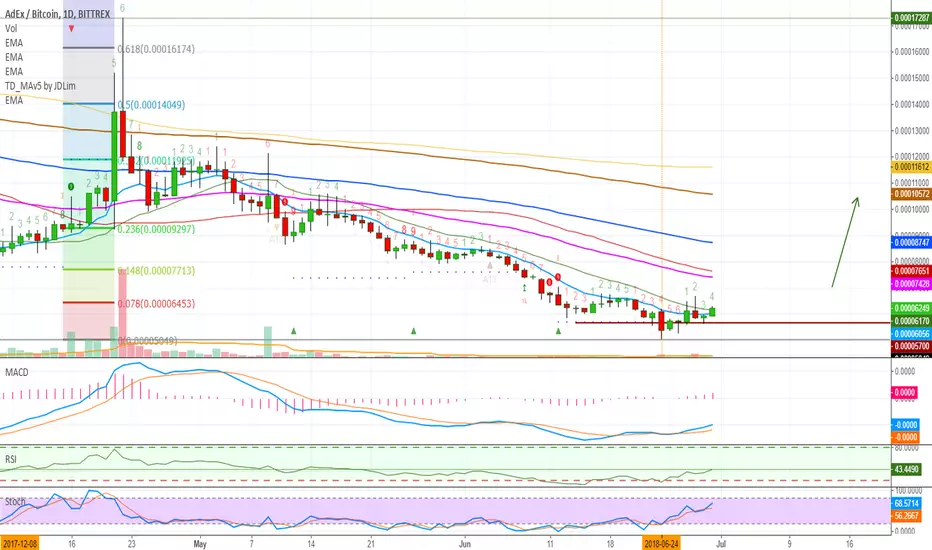Screen dimensions: 932x550
Task: Click the 0.5(0.00014049) Fibonacci level label
Action: [152, 105]
